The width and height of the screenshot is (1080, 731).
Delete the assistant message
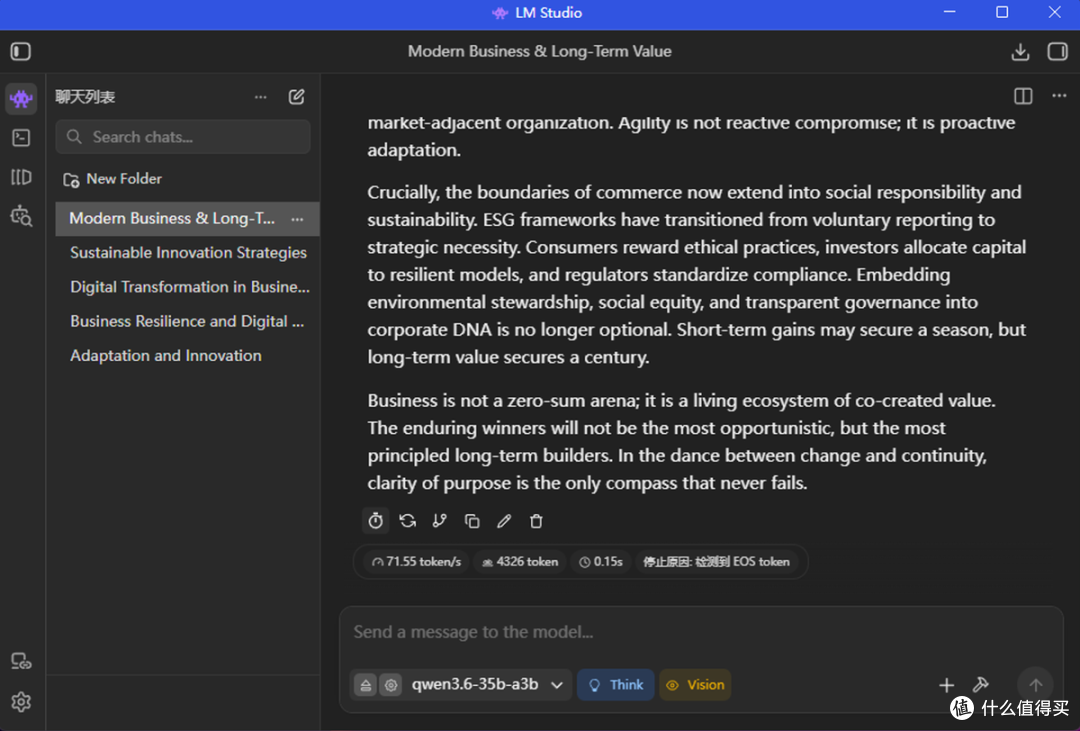(536, 521)
